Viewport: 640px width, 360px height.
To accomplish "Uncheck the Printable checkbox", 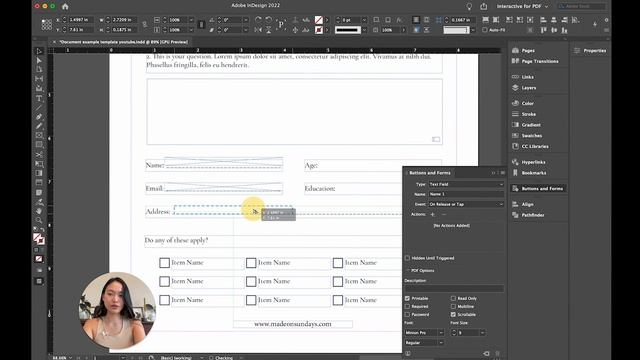I will (407, 298).
